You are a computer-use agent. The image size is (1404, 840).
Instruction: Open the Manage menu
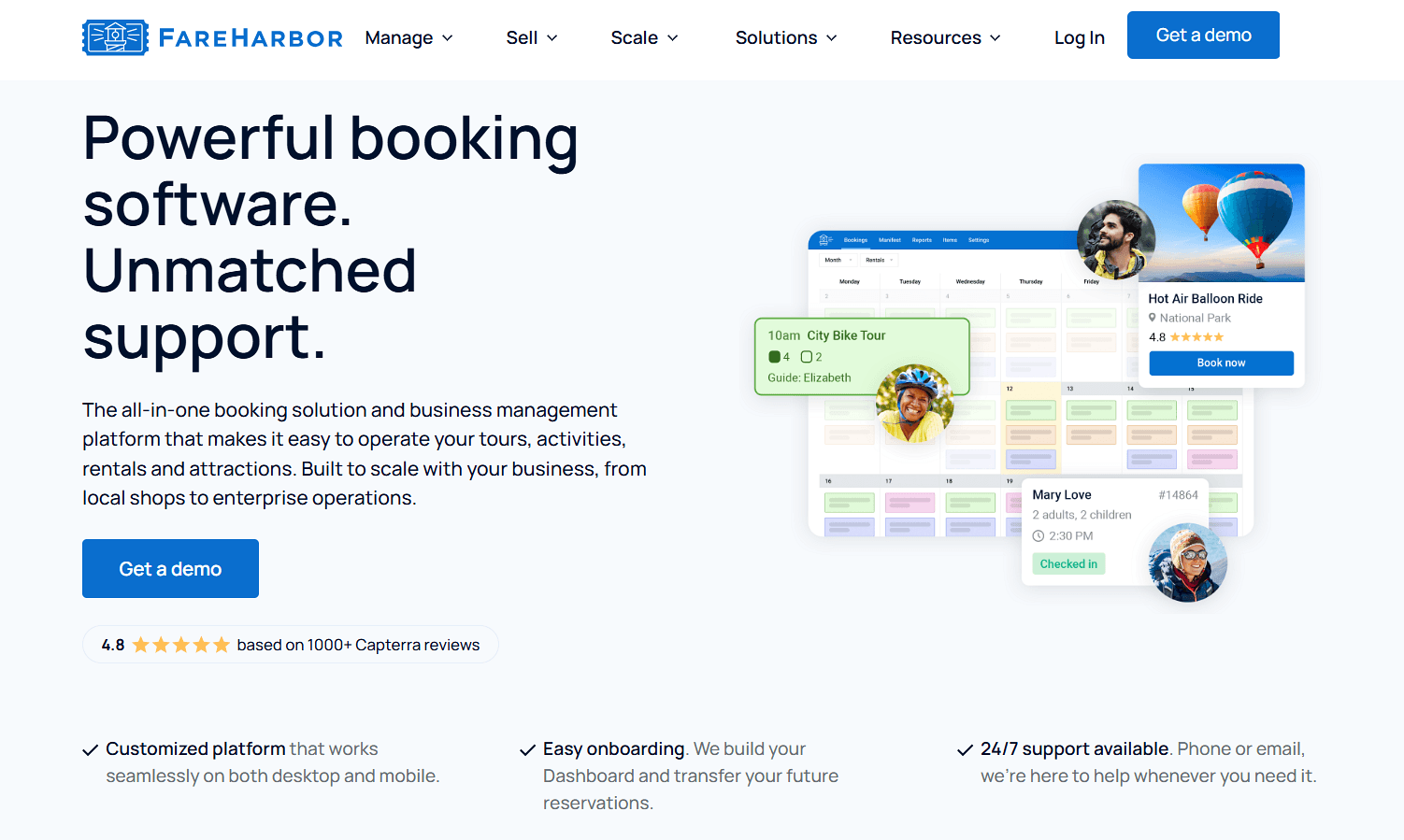(x=408, y=37)
